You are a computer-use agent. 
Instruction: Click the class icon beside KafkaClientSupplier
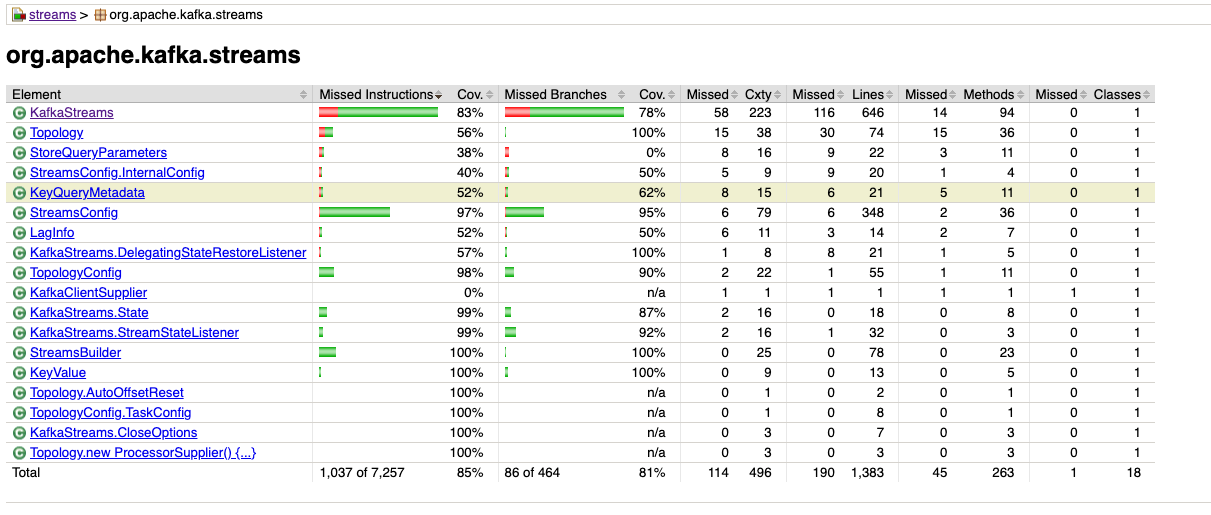coord(19,293)
